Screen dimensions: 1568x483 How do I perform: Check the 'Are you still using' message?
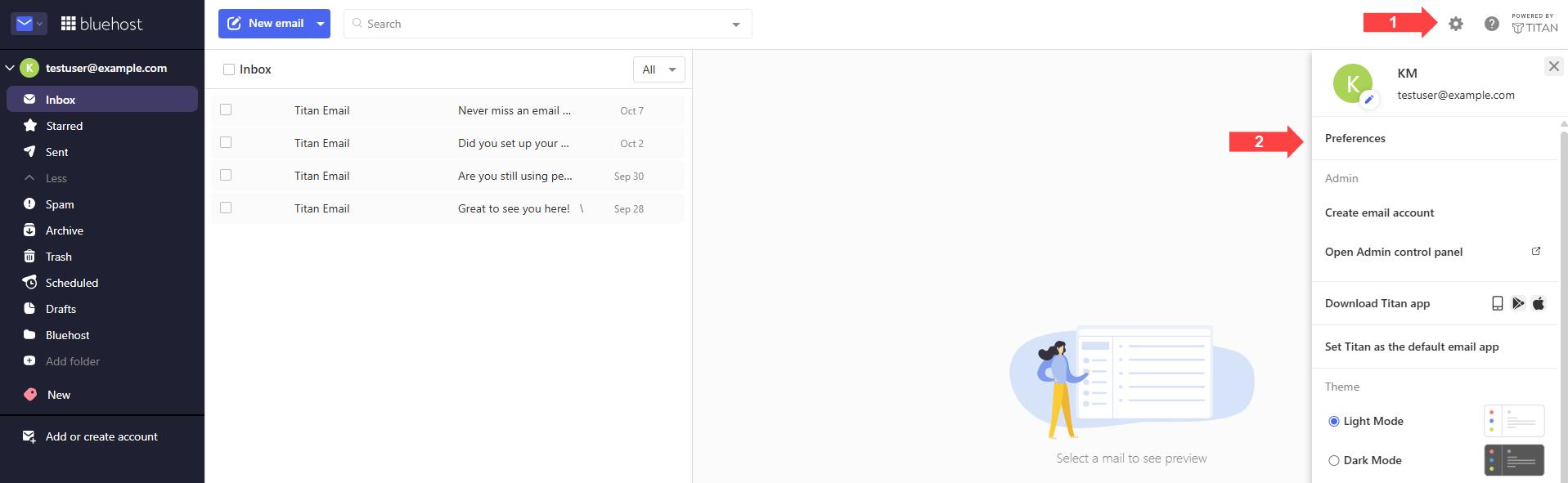coord(226,175)
